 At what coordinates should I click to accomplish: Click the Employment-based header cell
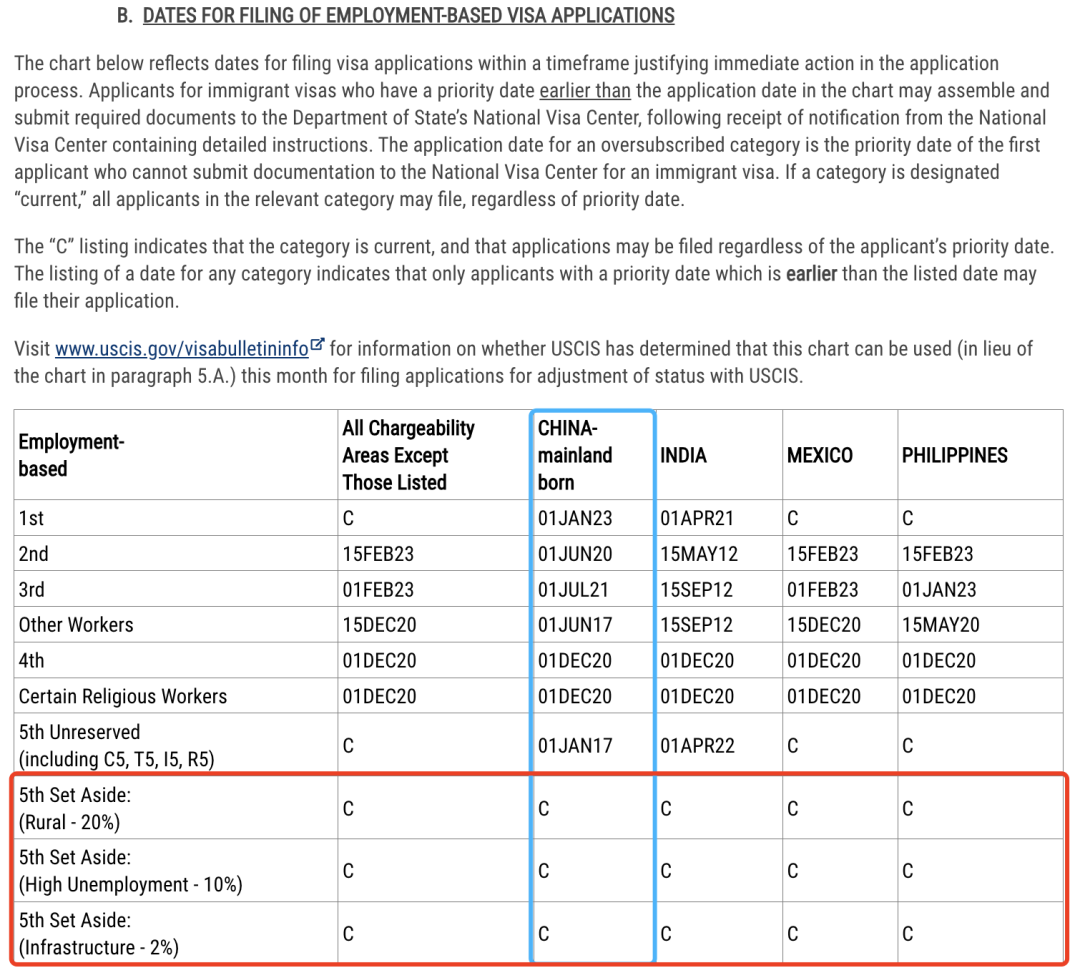71,455
